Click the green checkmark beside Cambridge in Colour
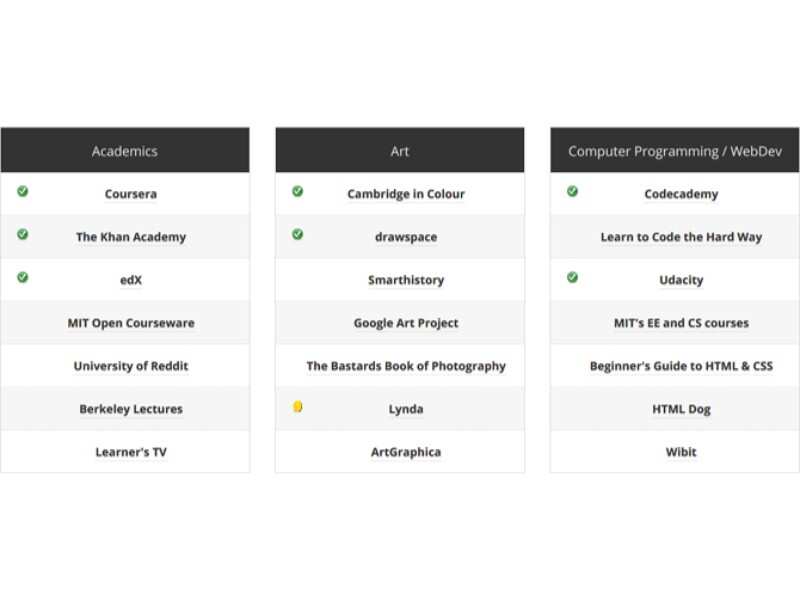Screen dimensions: 800x600 pyautogui.click(x=297, y=191)
